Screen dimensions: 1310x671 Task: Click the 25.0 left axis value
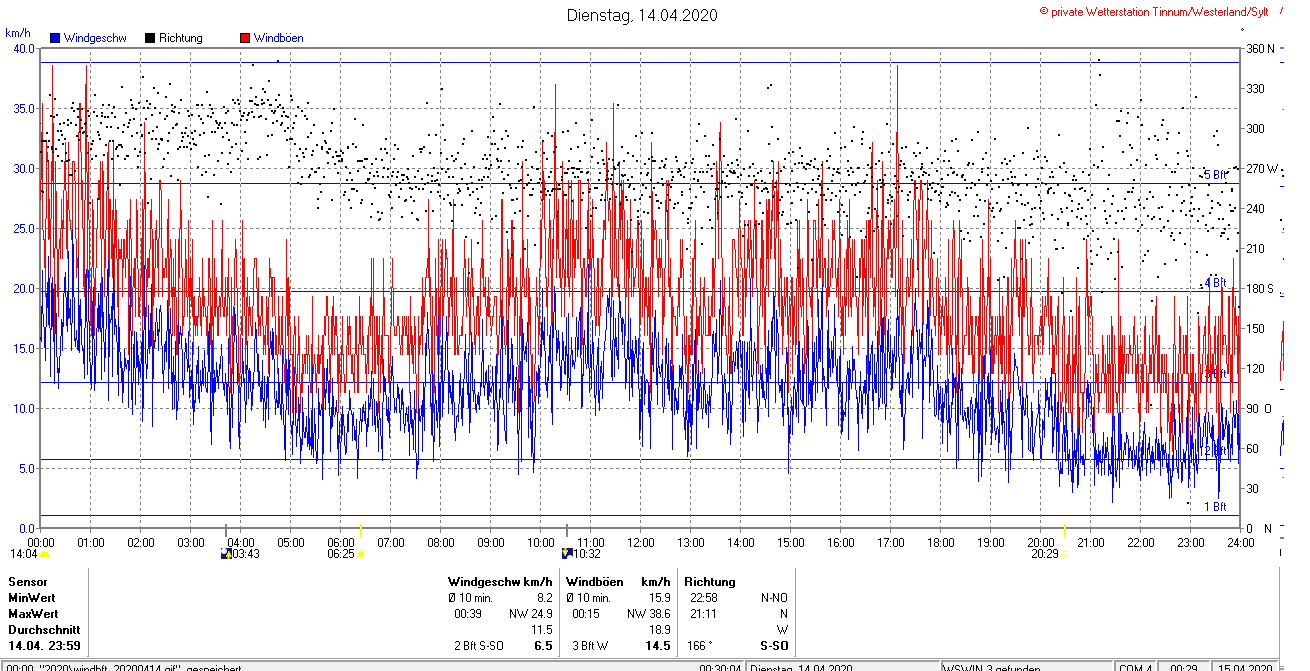23,228
